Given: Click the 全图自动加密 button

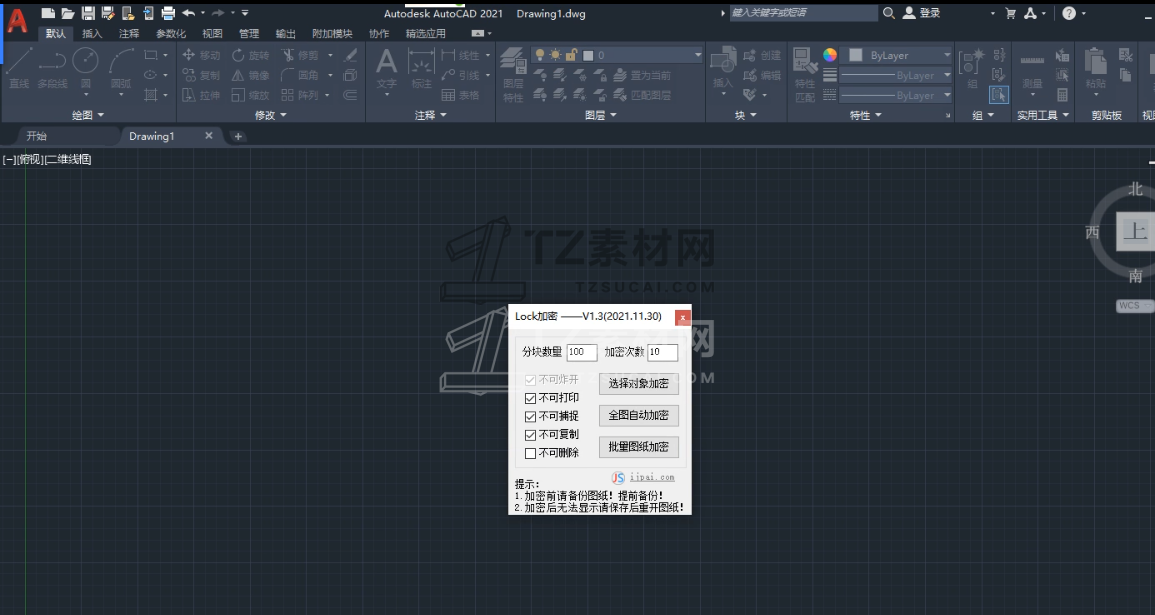Looking at the screenshot, I should pyautogui.click(x=639, y=415).
